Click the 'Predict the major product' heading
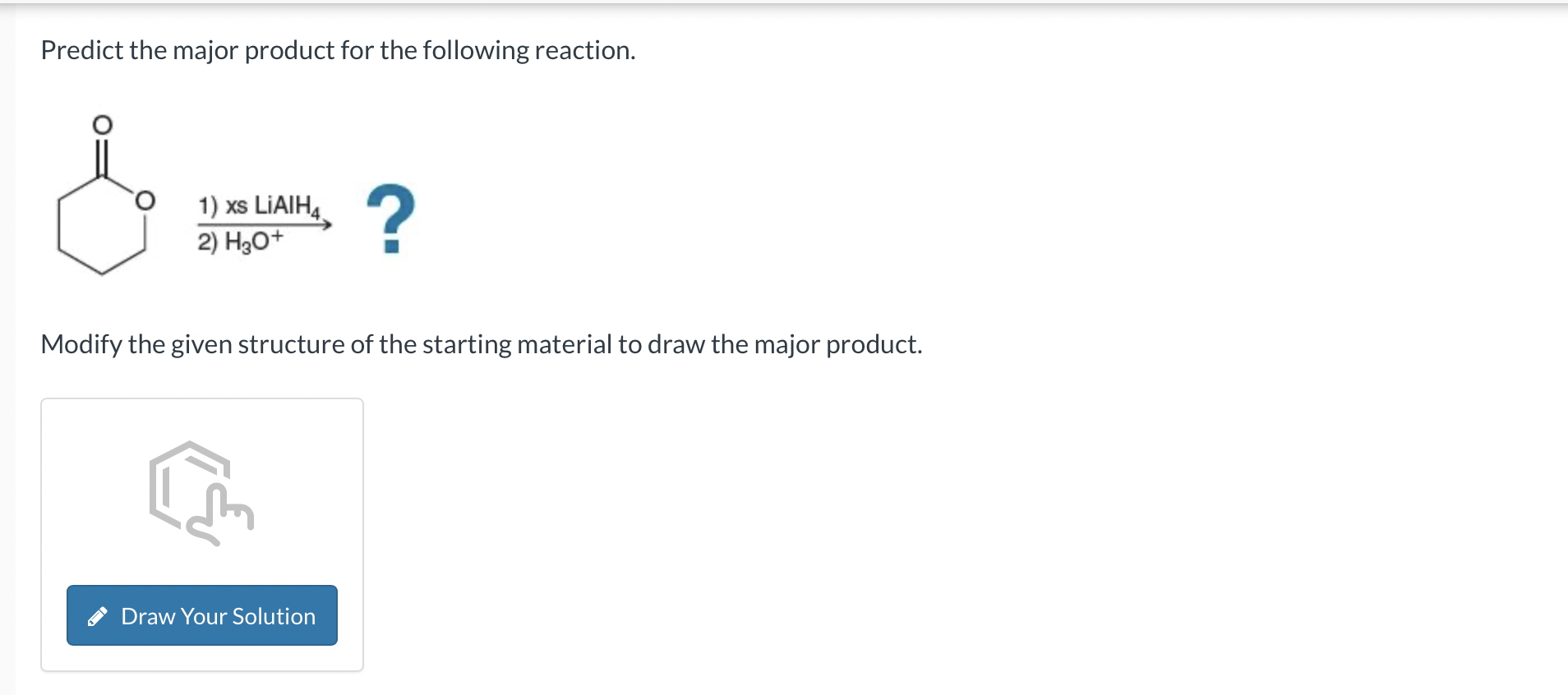The width and height of the screenshot is (1568, 695). (337, 50)
